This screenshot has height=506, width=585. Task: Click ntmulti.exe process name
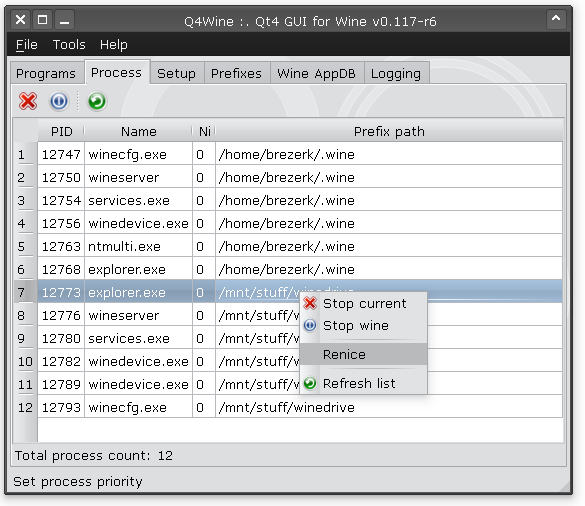coord(138,246)
